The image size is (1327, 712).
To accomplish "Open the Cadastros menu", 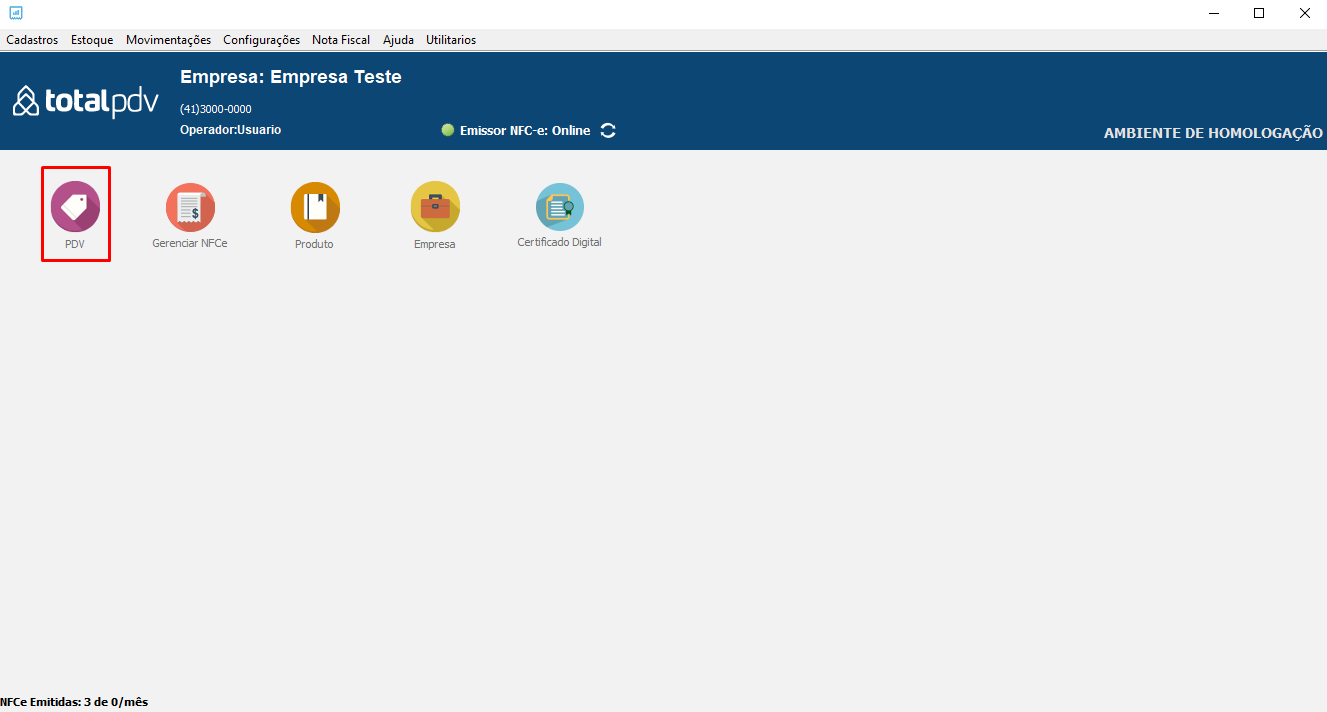I will click(x=32, y=40).
